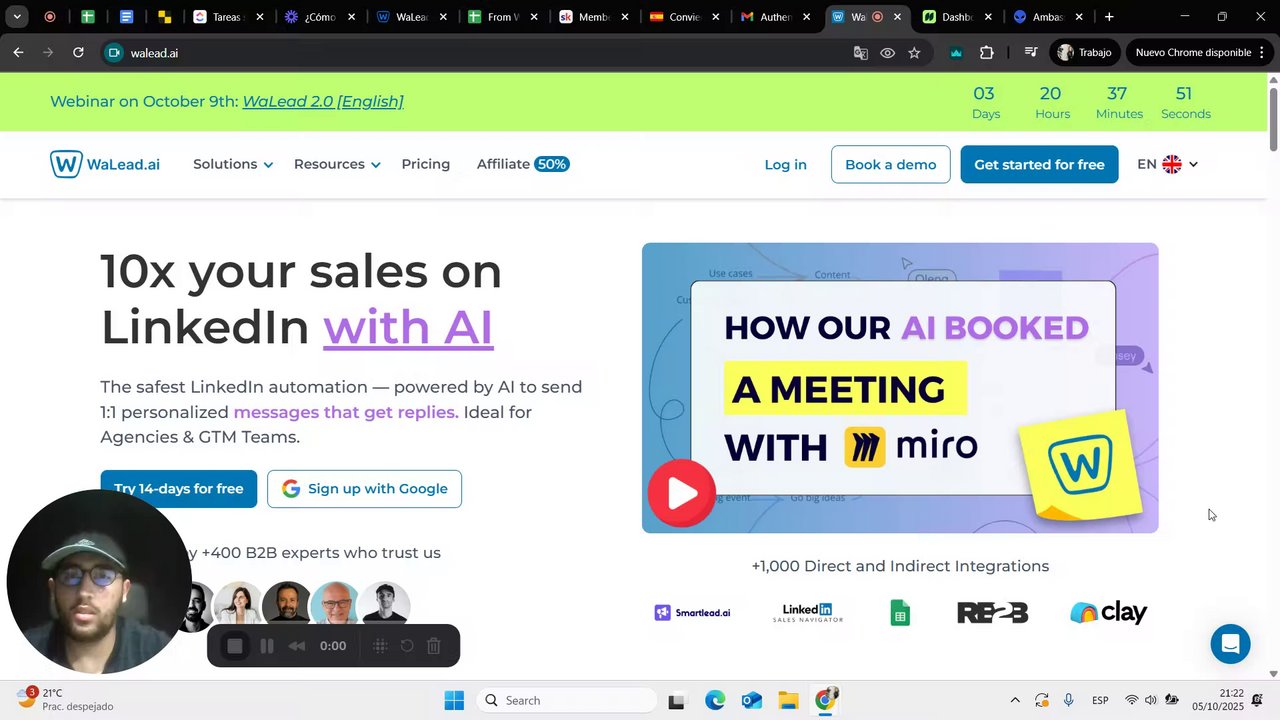Open the EN language selector
This screenshot has height=720, width=1280.
coord(1167,164)
